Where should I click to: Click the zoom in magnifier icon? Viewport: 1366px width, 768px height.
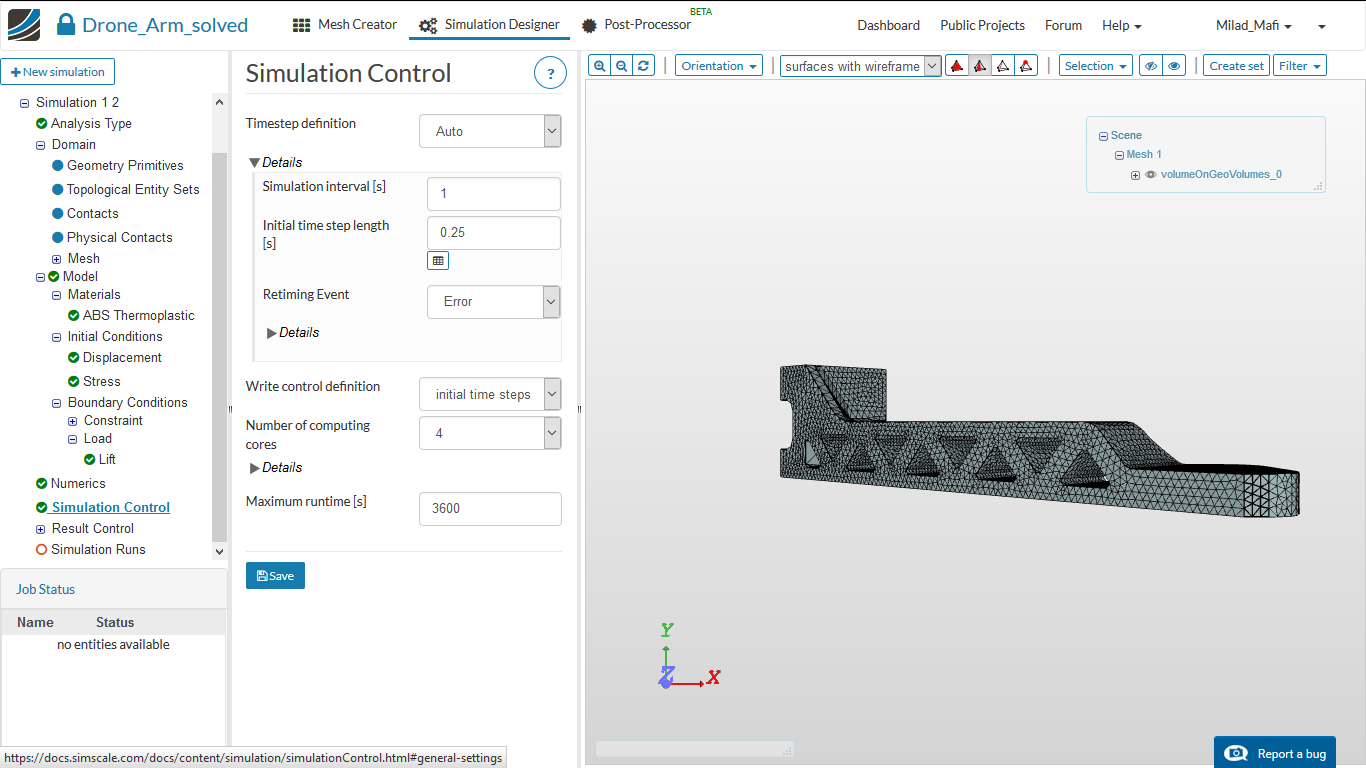point(599,66)
